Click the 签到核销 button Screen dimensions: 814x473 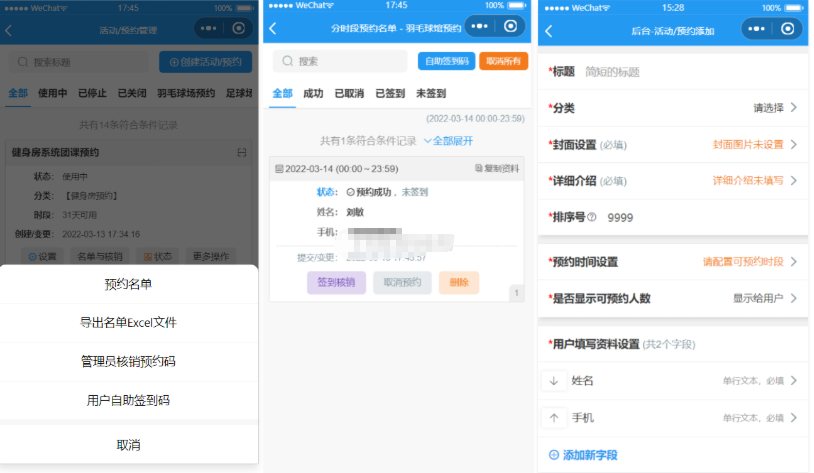click(x=336, y=282)
